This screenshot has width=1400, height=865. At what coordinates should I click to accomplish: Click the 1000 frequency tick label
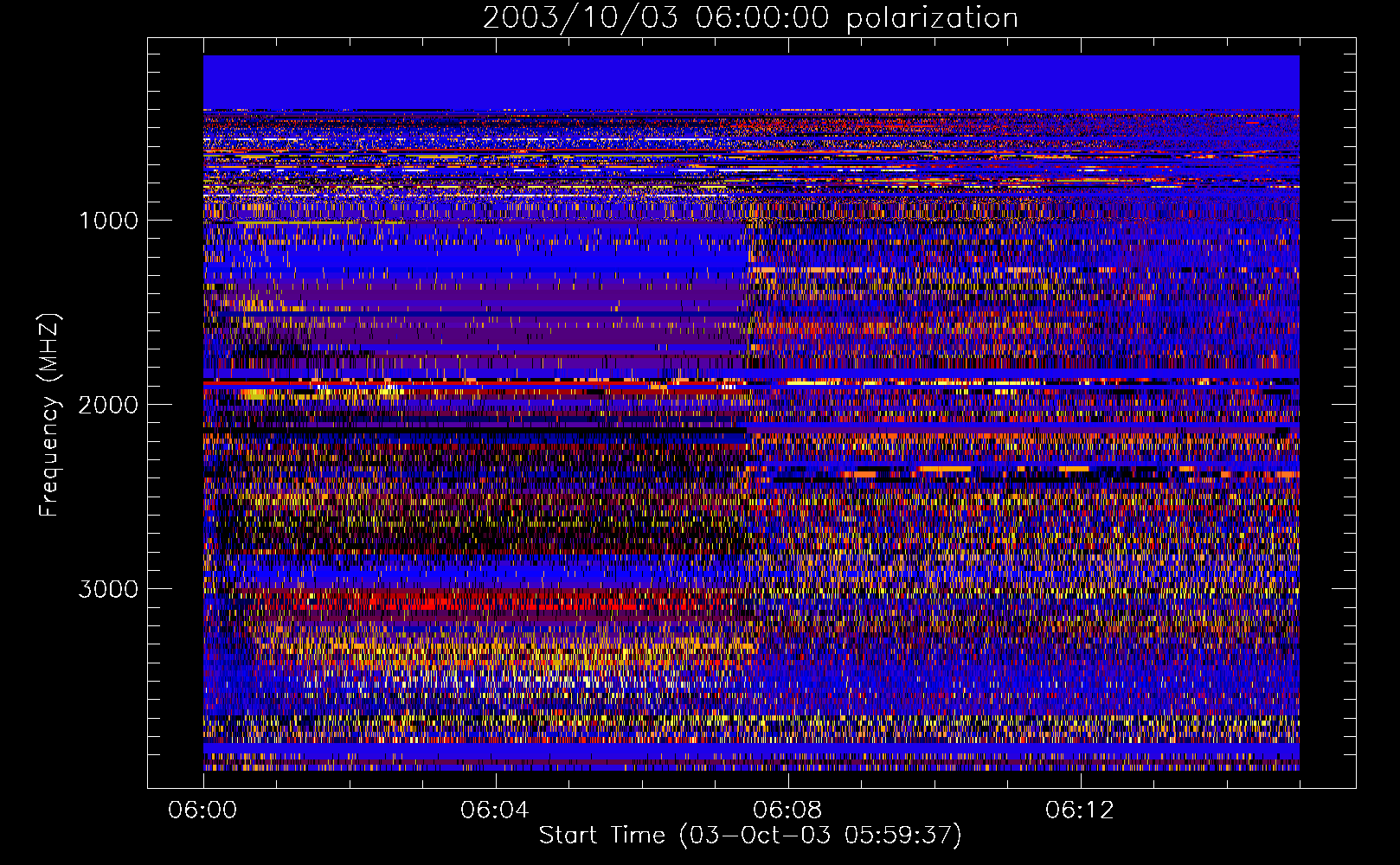coord(108,221)
